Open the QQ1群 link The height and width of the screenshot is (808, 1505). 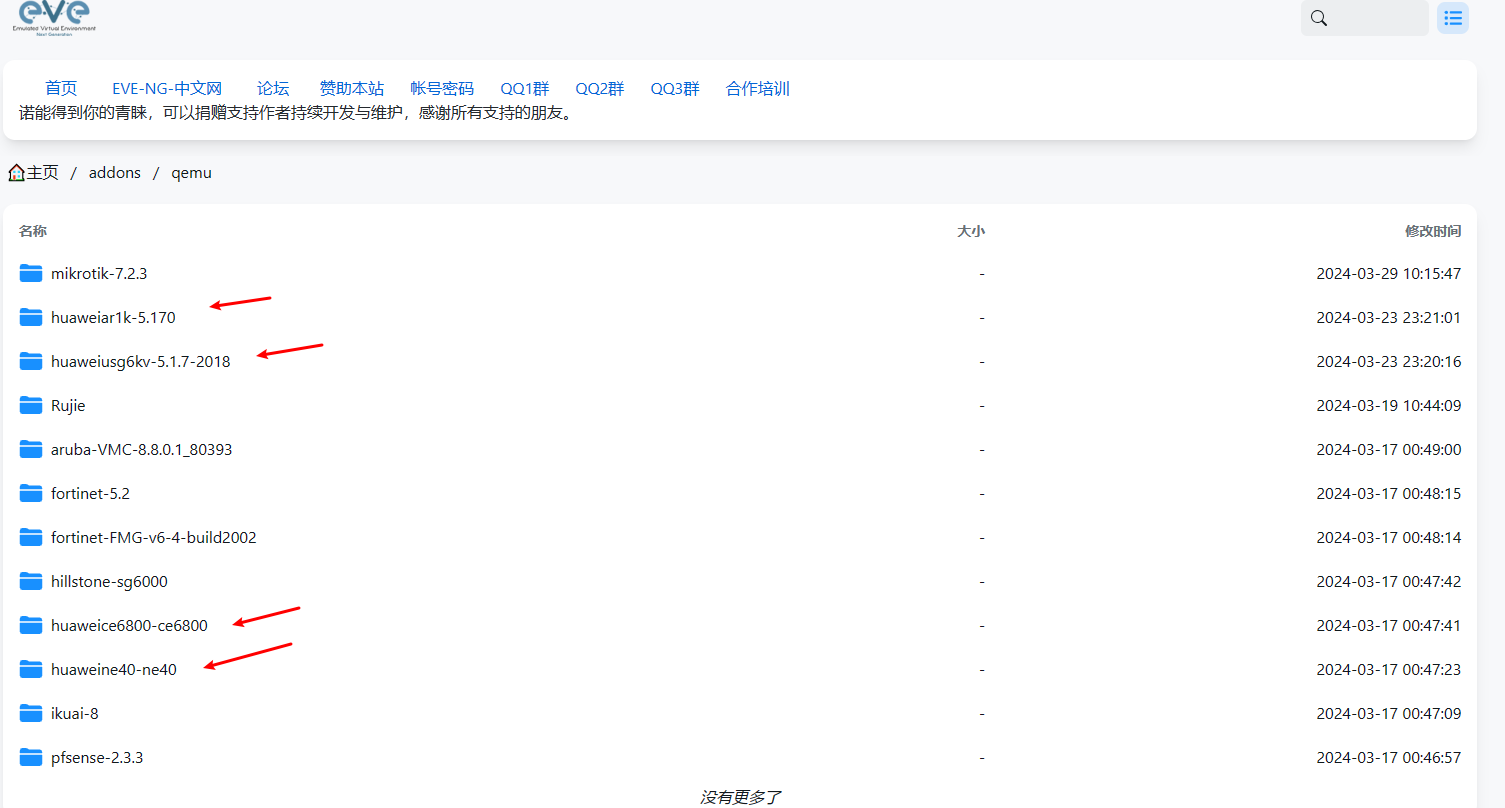click(x=525, y=89)
